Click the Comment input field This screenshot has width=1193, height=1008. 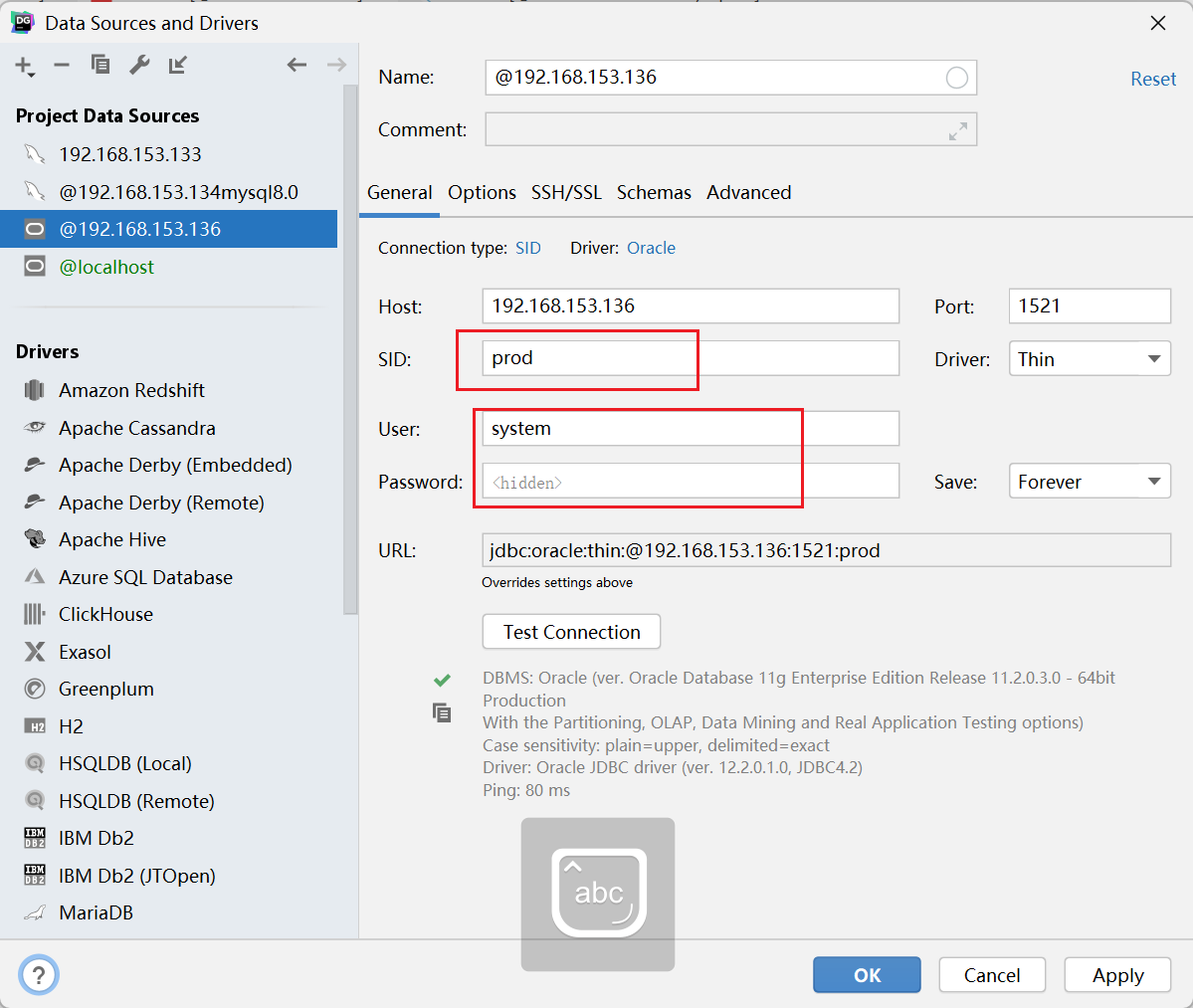[730, 130]
